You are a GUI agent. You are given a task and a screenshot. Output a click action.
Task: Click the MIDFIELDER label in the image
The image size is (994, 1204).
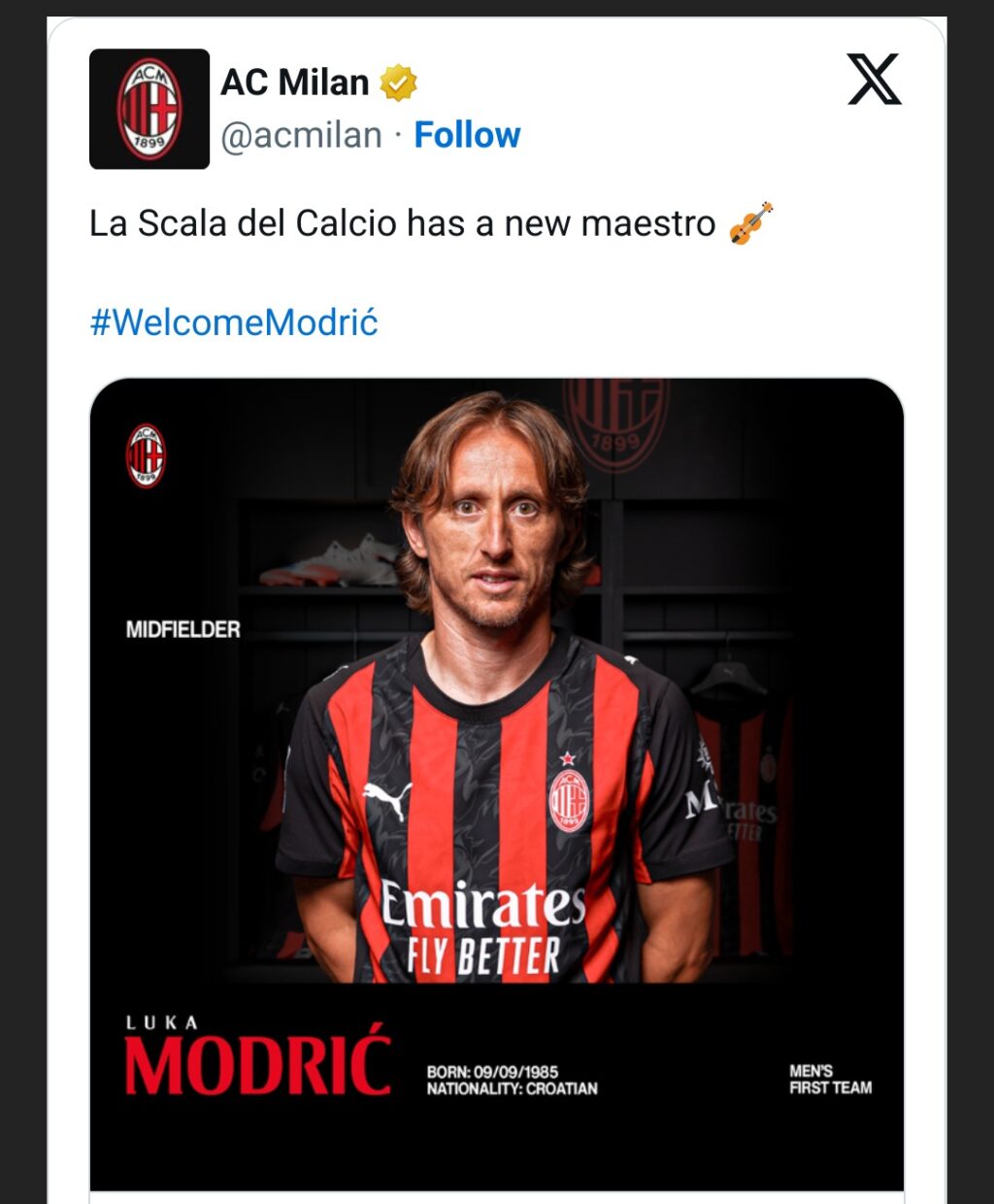coord(182,630)
